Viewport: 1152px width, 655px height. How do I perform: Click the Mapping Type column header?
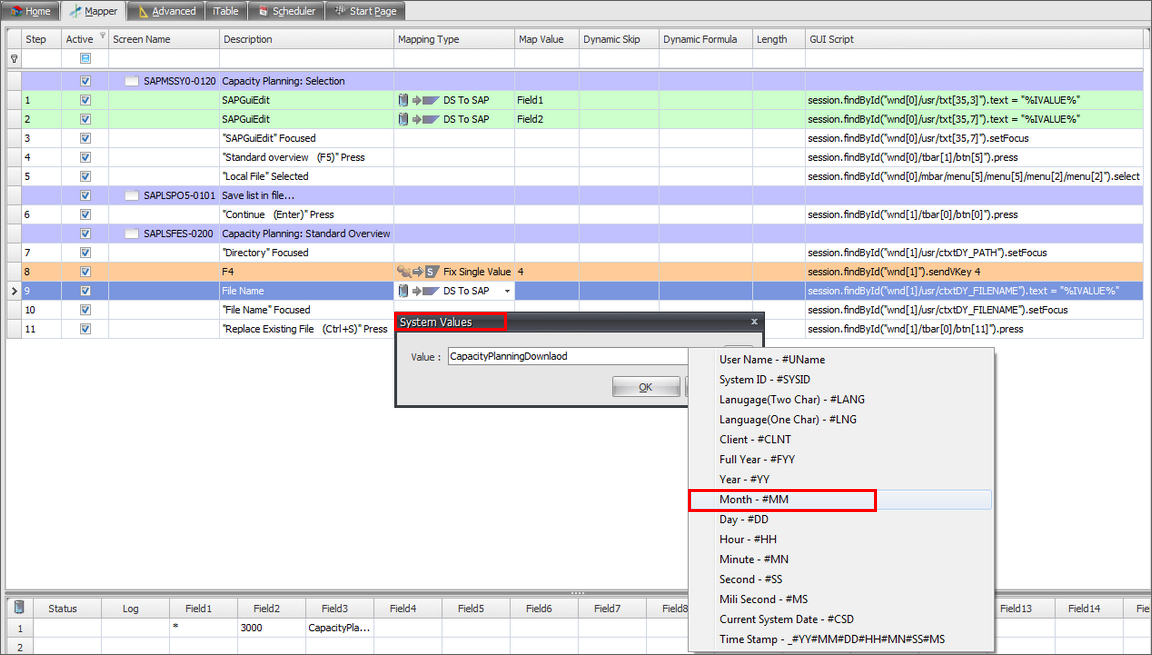tap(453, 39)
